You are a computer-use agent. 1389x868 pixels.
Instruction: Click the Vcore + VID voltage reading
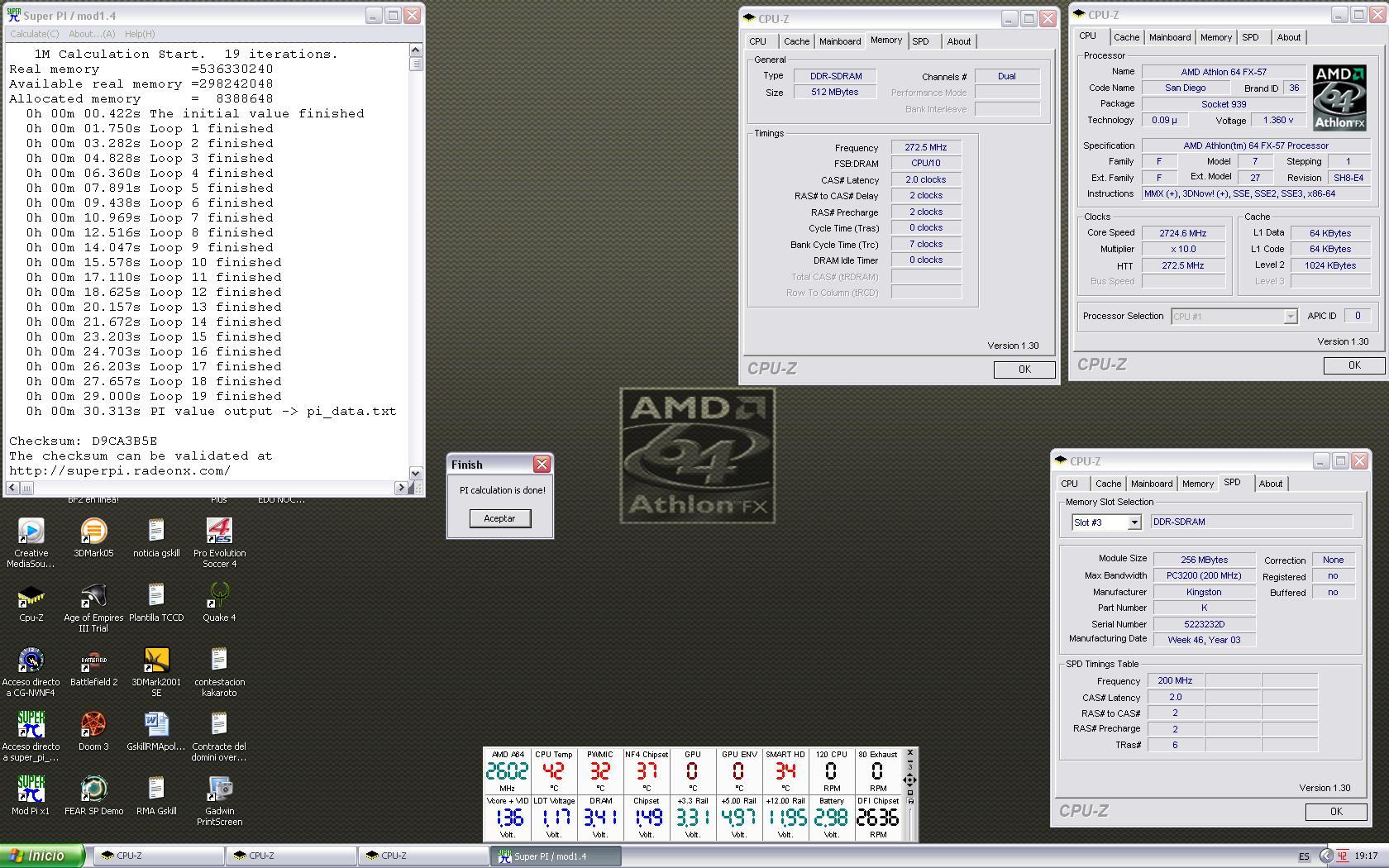(x=508, y=818)
